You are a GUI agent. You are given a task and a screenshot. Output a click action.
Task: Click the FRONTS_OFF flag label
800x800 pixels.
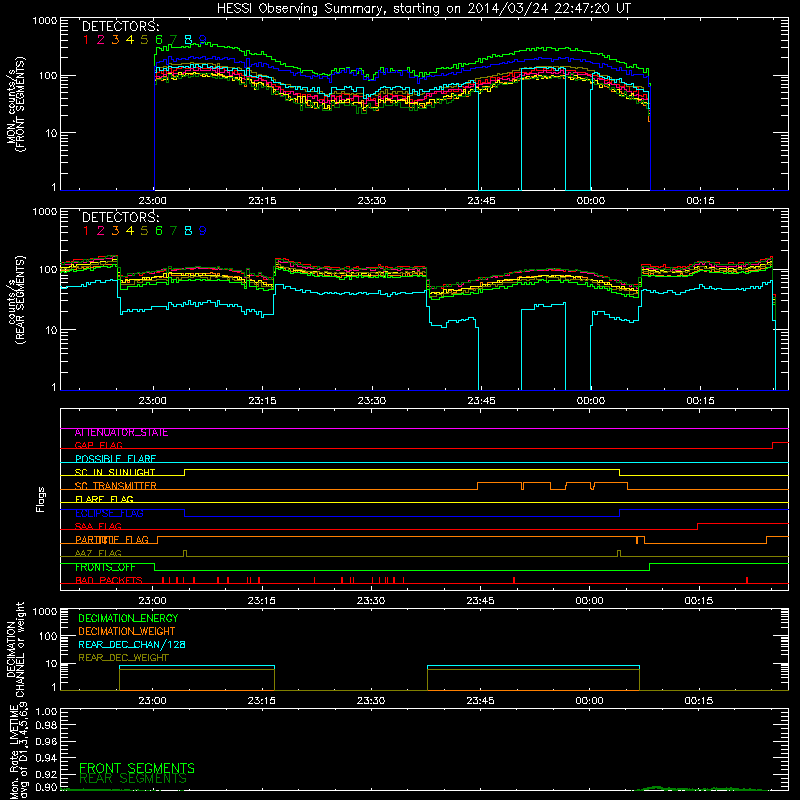click(x=105, y=567)
